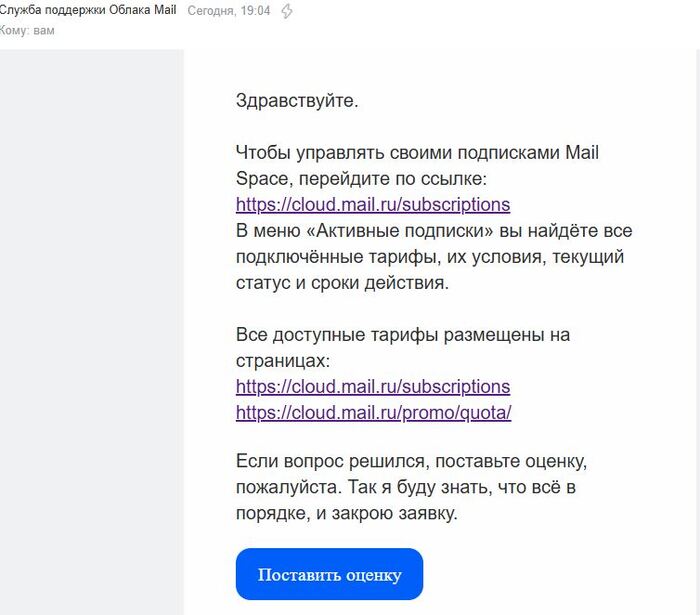
Task: Open the subscriptions link under страницах
Action: (x=373, y=386)
